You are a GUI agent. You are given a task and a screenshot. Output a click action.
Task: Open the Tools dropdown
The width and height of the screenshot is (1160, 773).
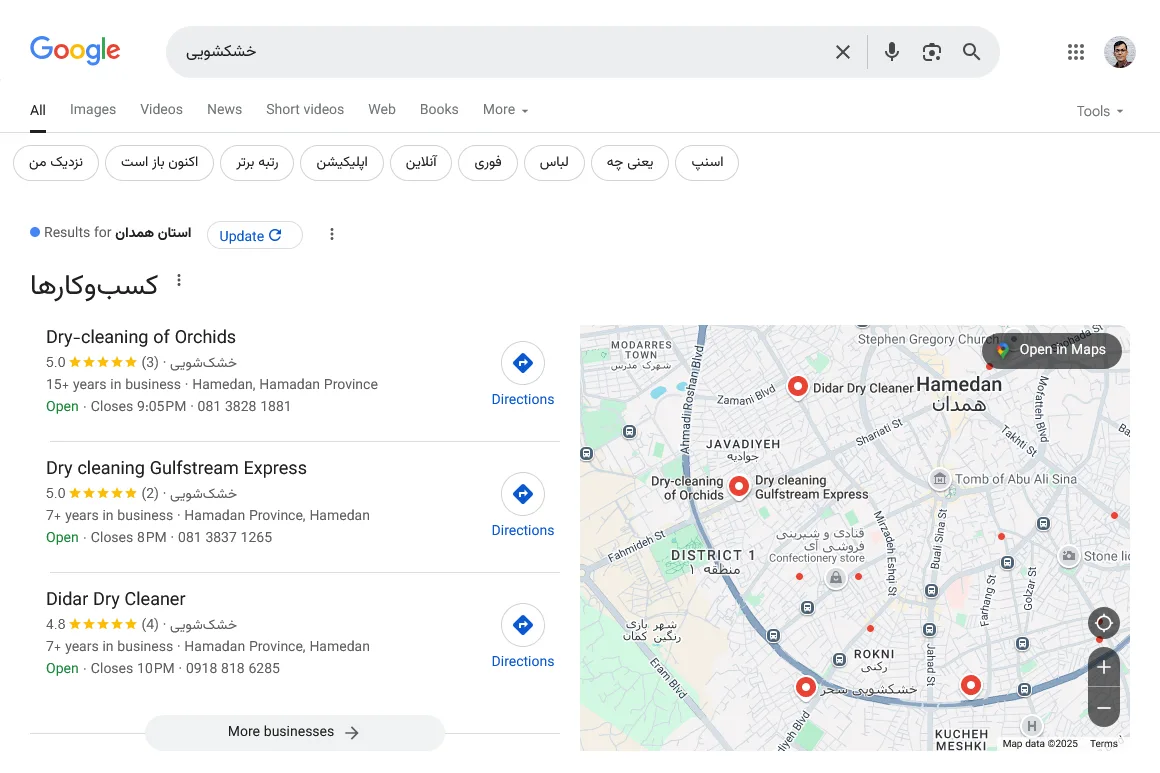click(x=1100, y=111)
